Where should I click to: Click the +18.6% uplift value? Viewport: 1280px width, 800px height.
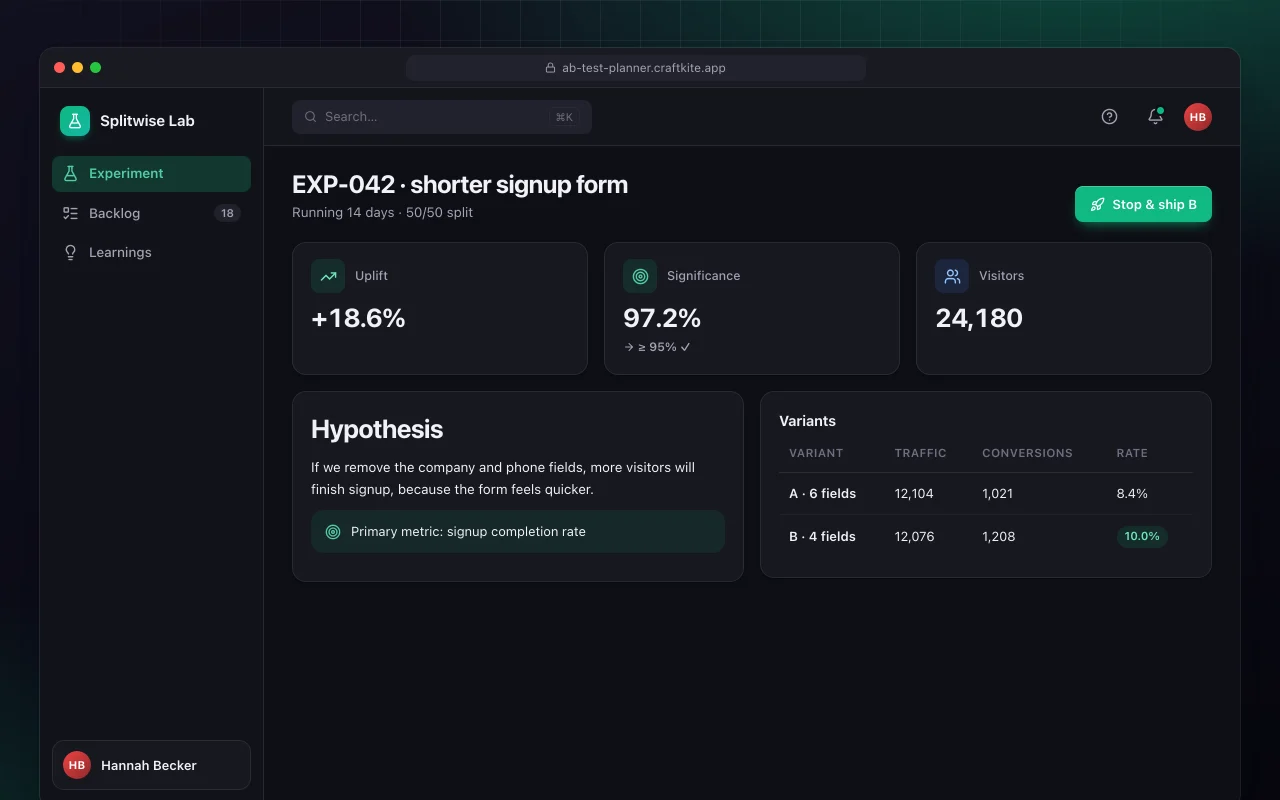tap(358, 318)
